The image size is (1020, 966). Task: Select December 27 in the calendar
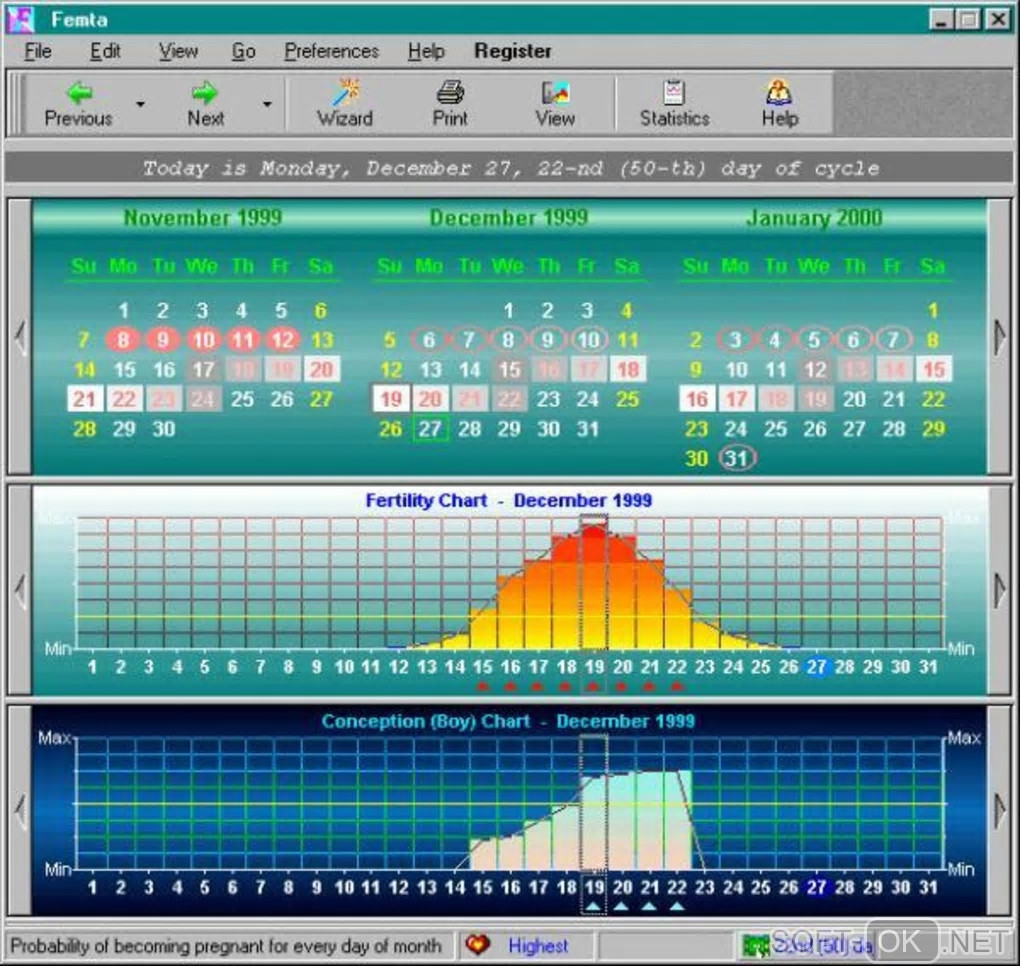pos(430,429)
